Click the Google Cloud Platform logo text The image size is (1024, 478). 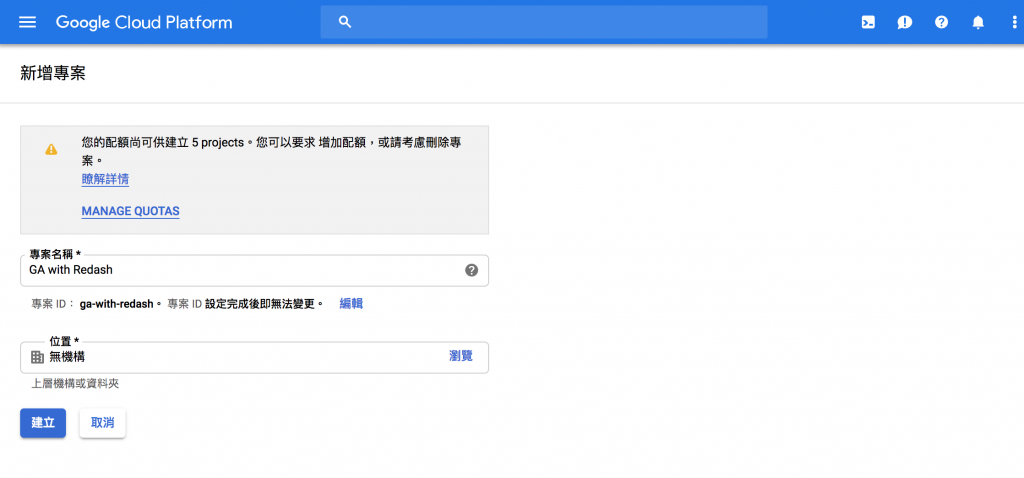(x=144, y=22)
